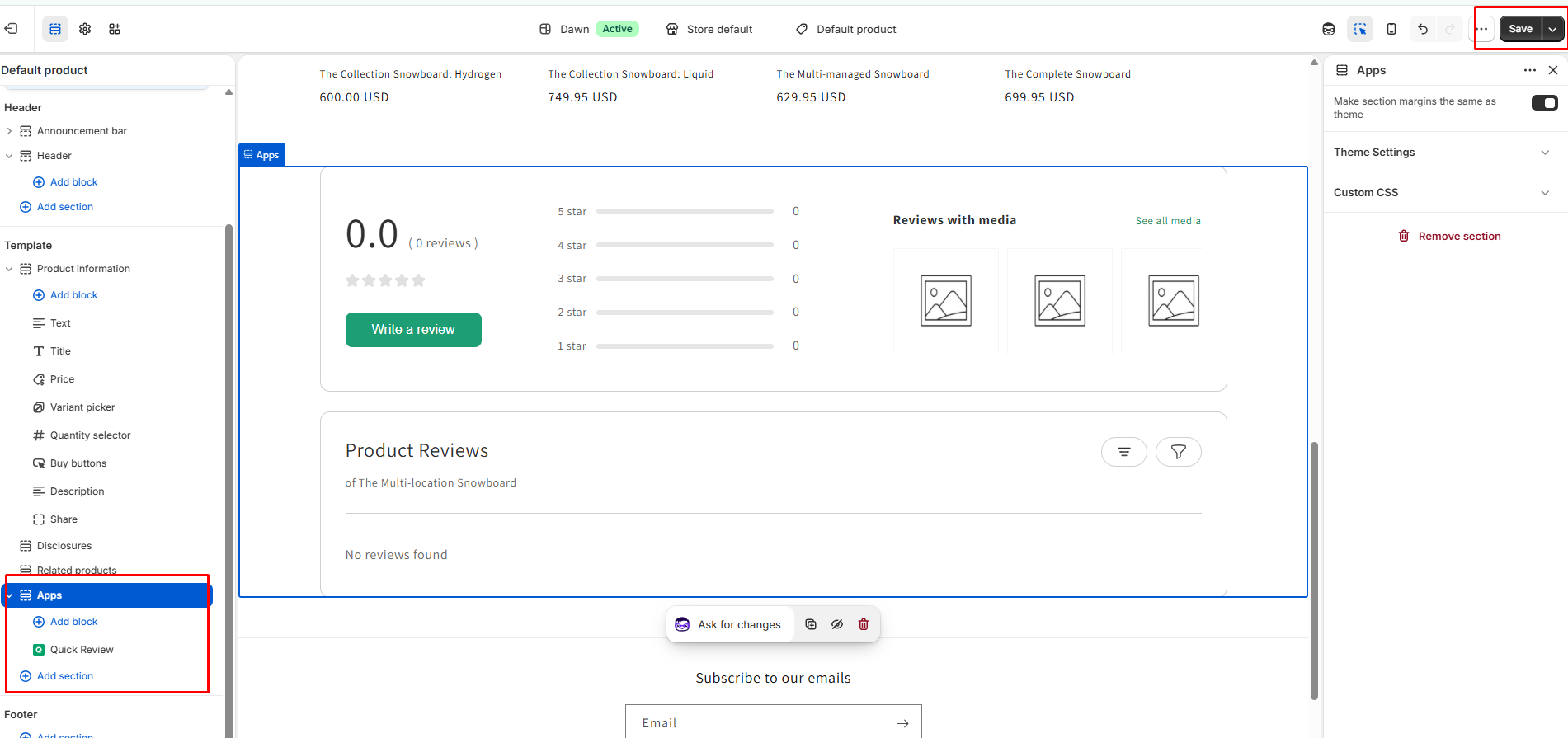Add section in Header group
The width and height of the screenshot is (1568, 738).
56,207
